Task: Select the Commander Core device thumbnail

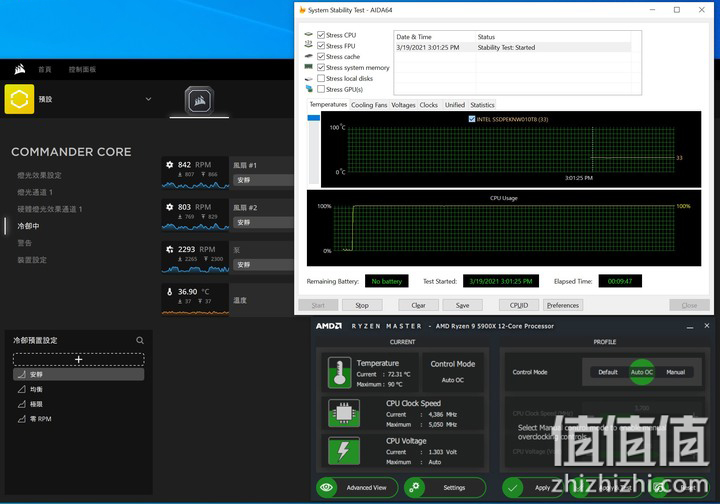Action: [x=199, y=100]
